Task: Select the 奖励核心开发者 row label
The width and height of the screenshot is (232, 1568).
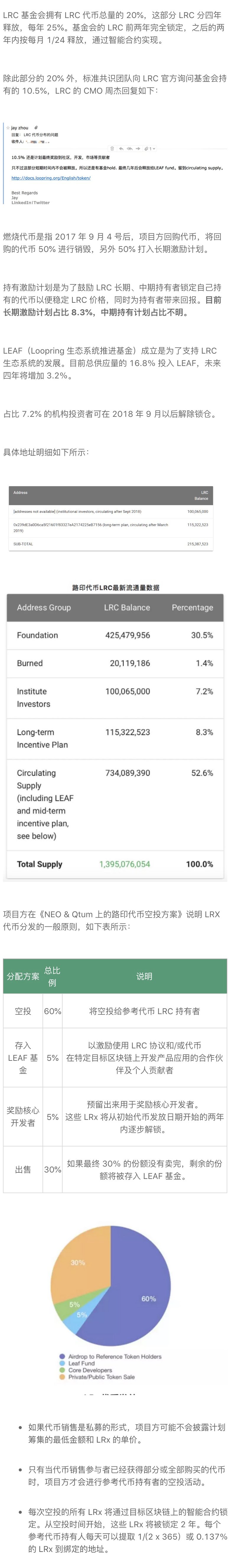Action: [22, 1116]
